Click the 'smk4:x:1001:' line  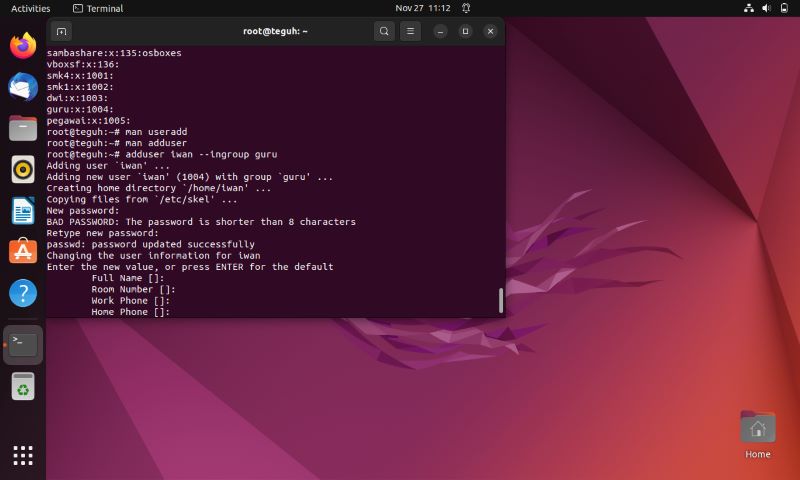tap(80, 75)
